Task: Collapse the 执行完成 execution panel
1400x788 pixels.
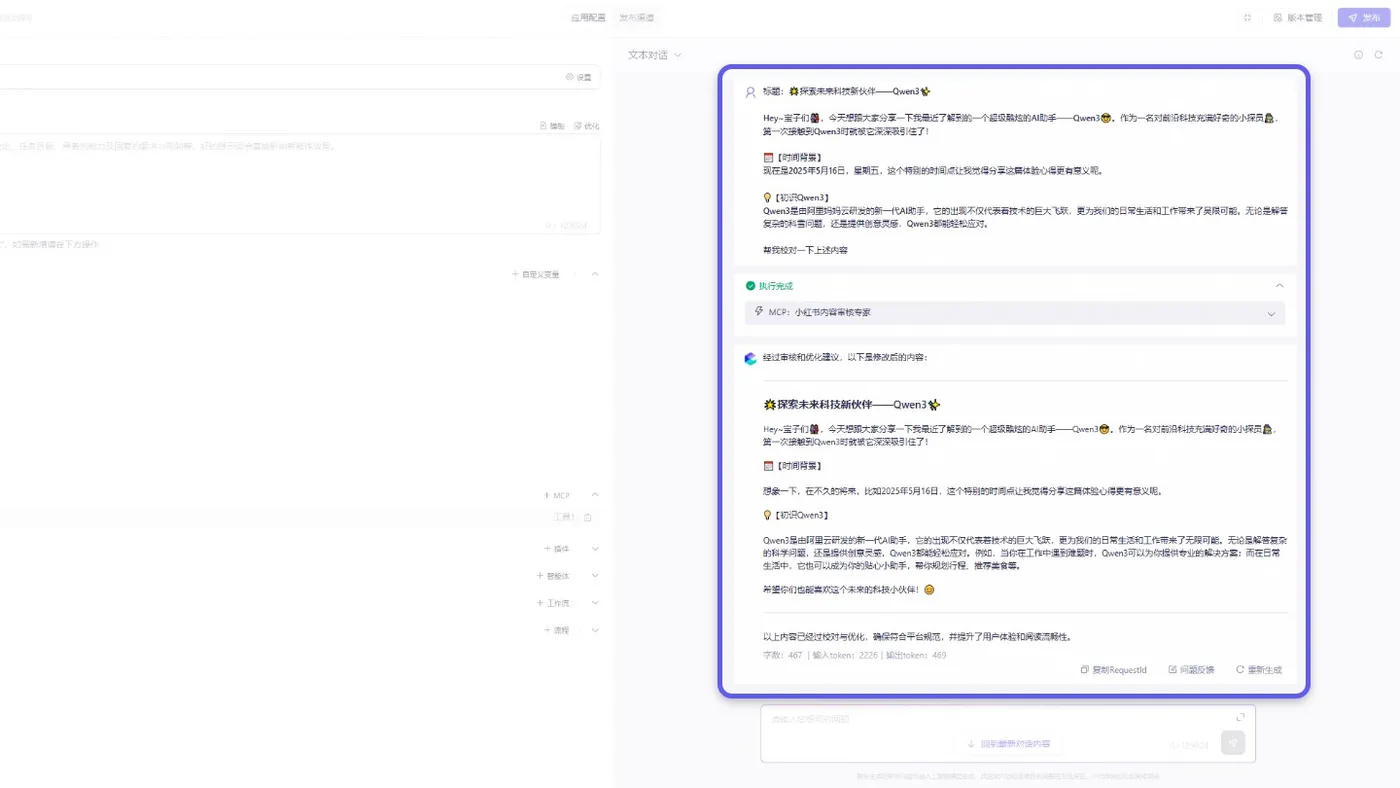Action: tap(1279, 286)
